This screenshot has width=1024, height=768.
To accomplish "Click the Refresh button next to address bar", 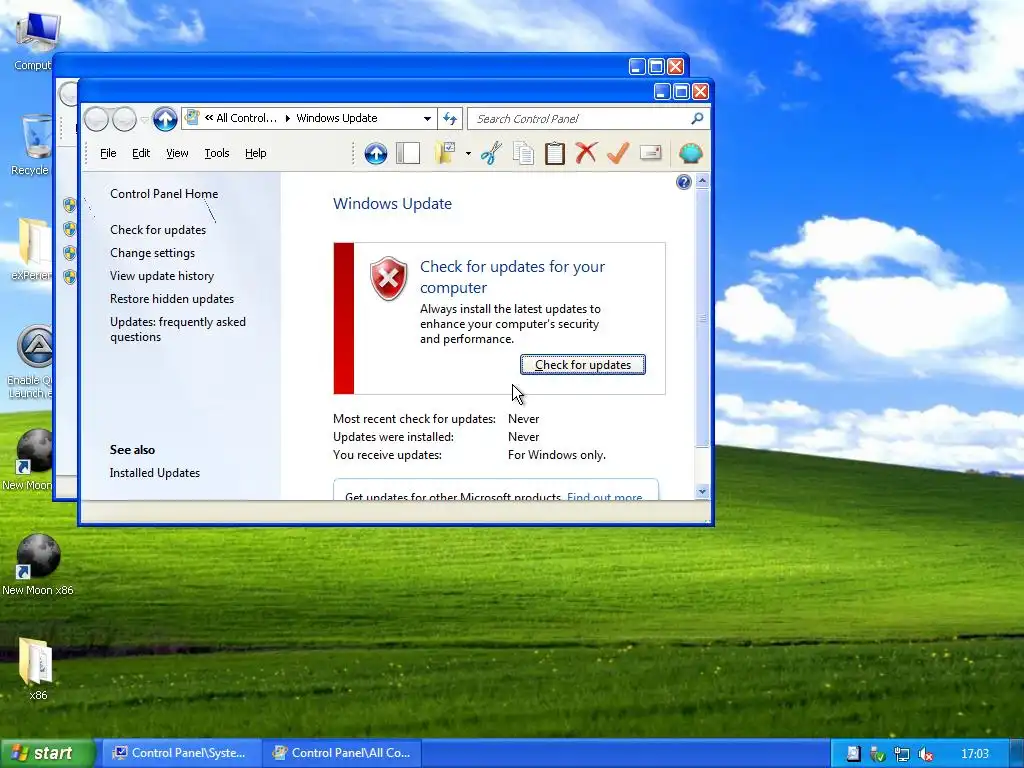I will tap(450, 119).
